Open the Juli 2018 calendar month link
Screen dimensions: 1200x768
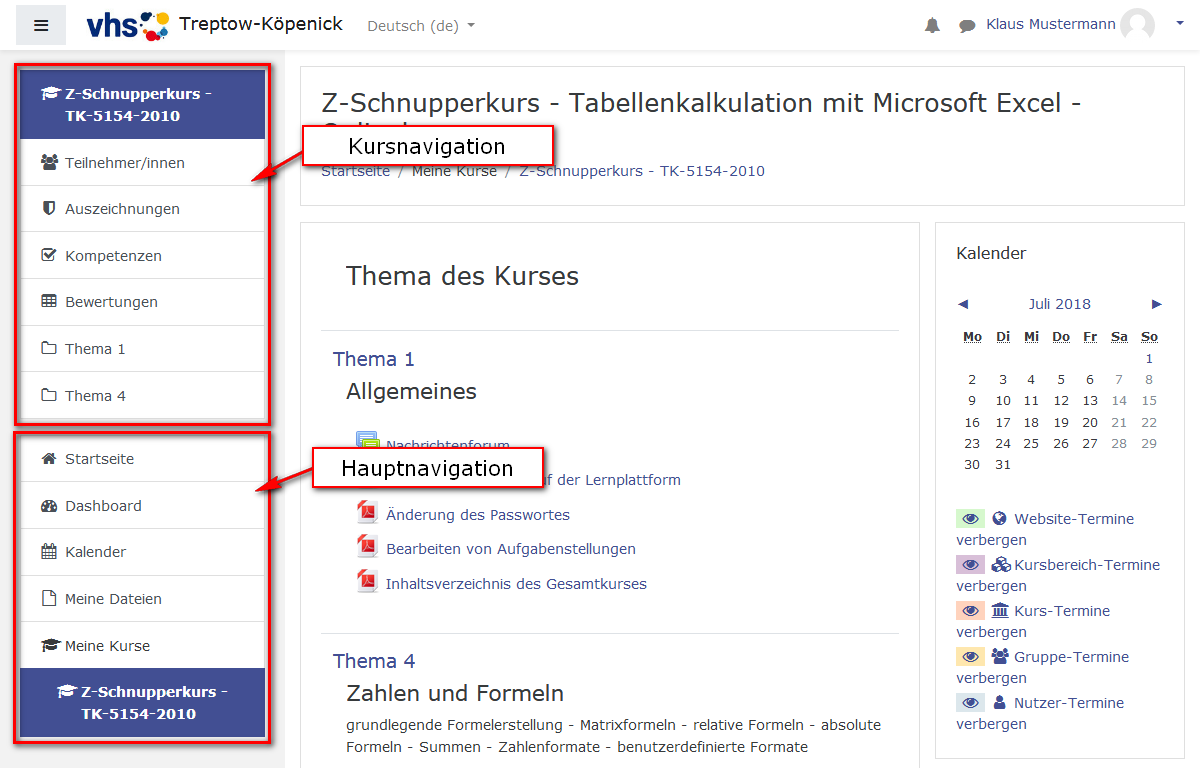1060,304
